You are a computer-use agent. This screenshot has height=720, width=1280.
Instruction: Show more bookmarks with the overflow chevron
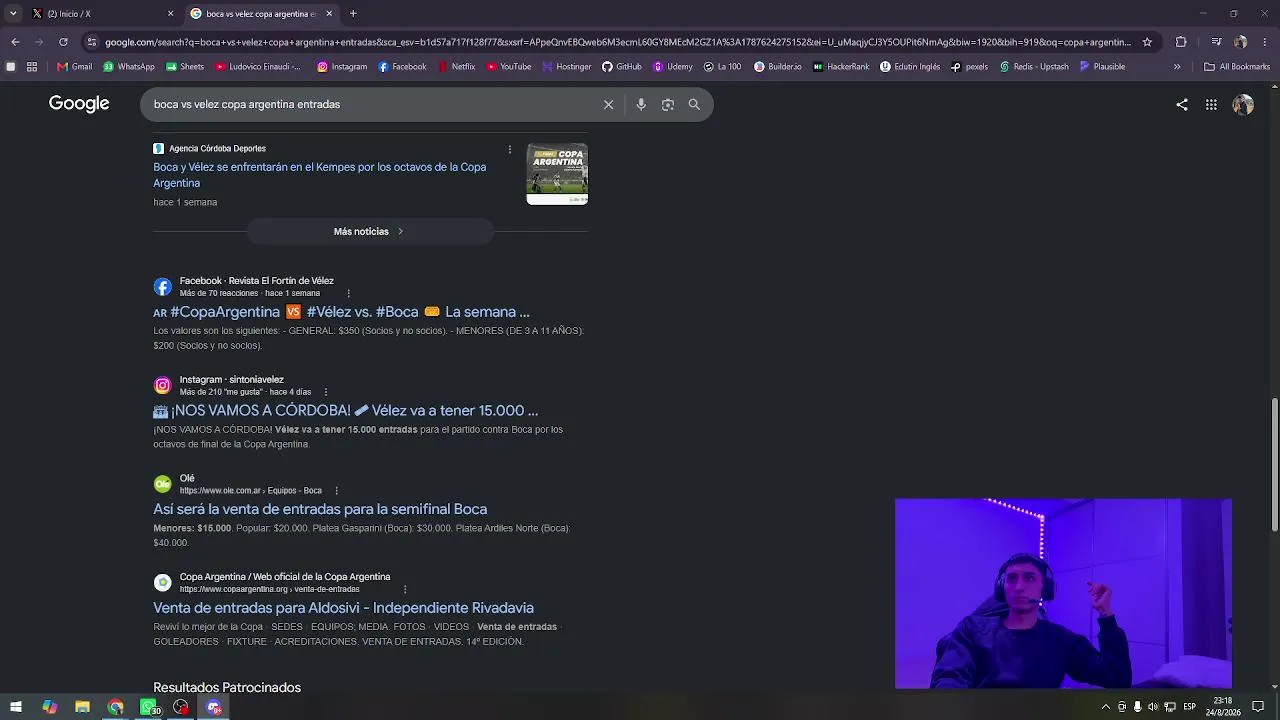1177,67
